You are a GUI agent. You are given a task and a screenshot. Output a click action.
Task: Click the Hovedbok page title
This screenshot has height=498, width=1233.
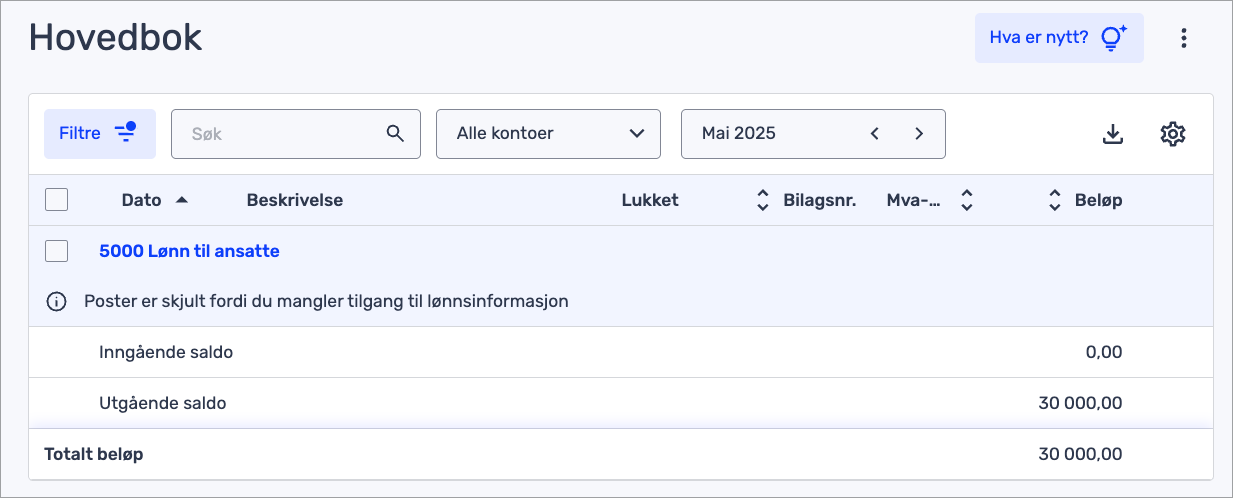click(116, 37)
